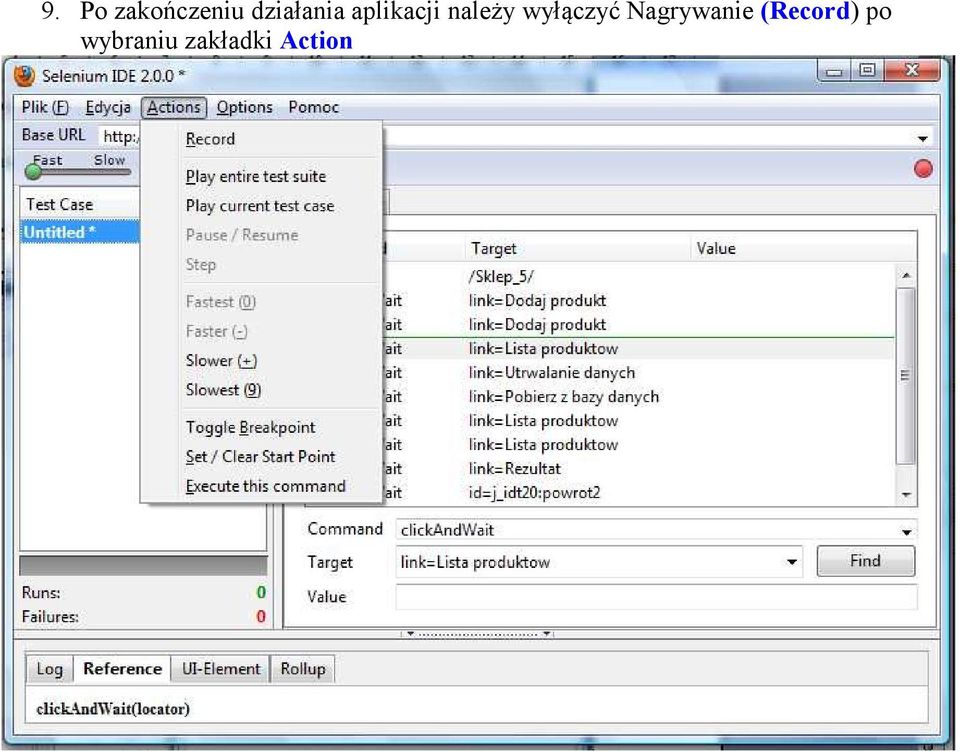Expand the Command dropdown arrow
Viewport: 960px width, 752px height.
tap(907, 532)
